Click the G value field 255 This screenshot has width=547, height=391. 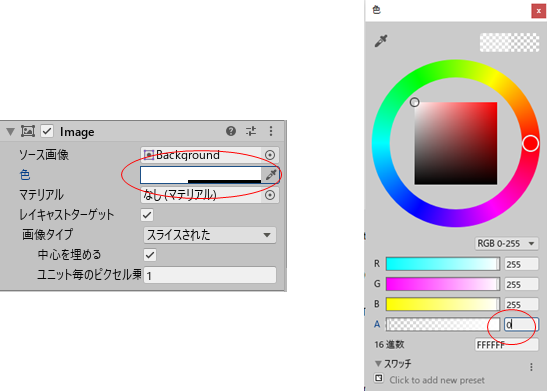pos(521,284)
